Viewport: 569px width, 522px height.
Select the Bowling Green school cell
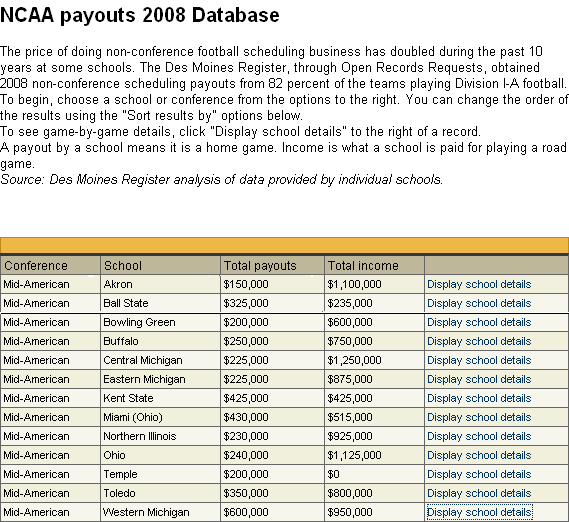160,322
